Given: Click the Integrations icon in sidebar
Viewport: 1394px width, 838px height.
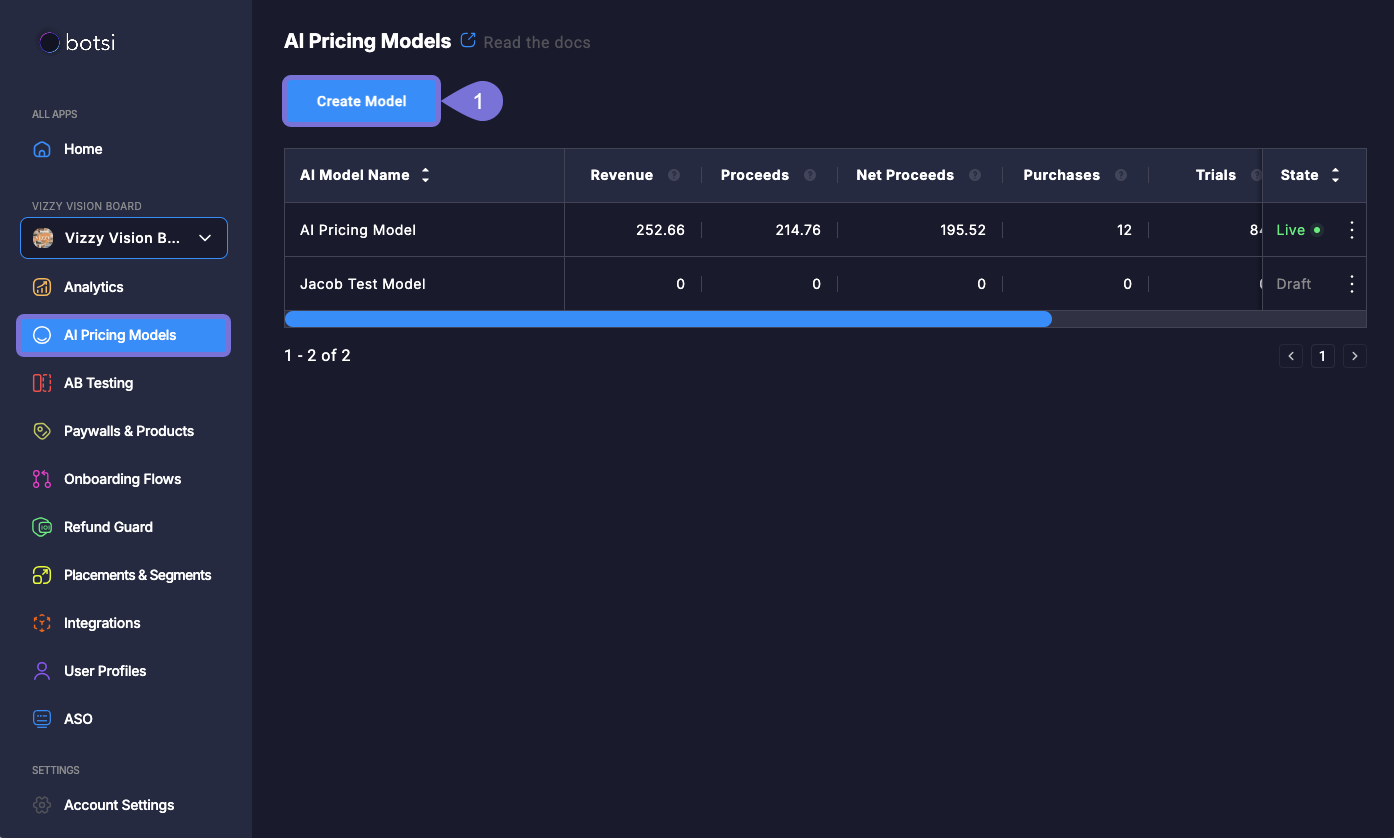Looking at the screenshot, I should tap(42, 623).
